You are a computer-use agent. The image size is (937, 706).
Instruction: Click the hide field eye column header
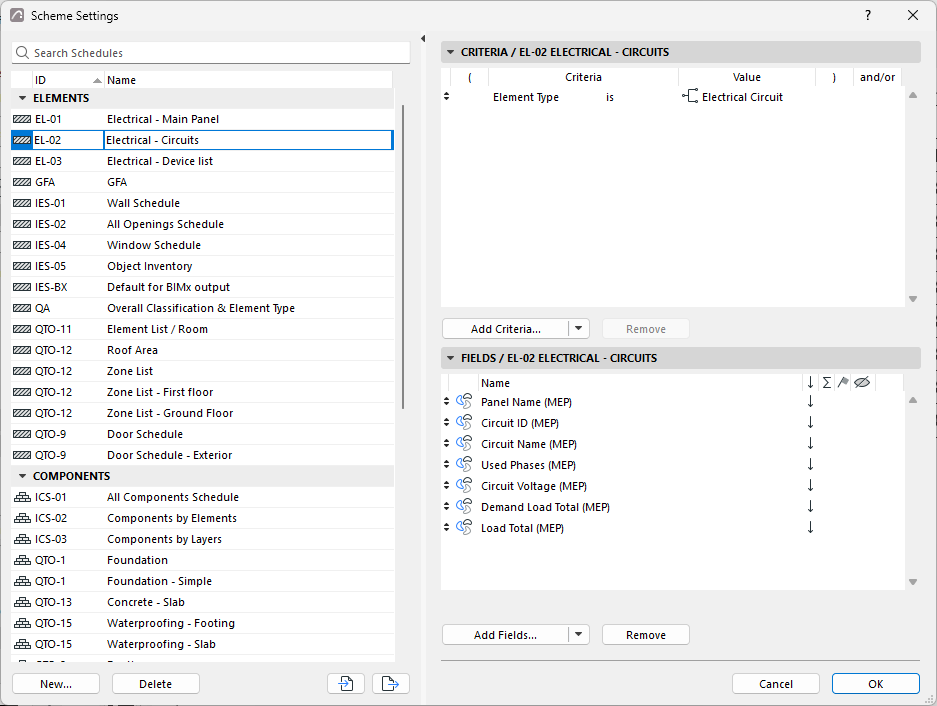click(x=862, y=383)
